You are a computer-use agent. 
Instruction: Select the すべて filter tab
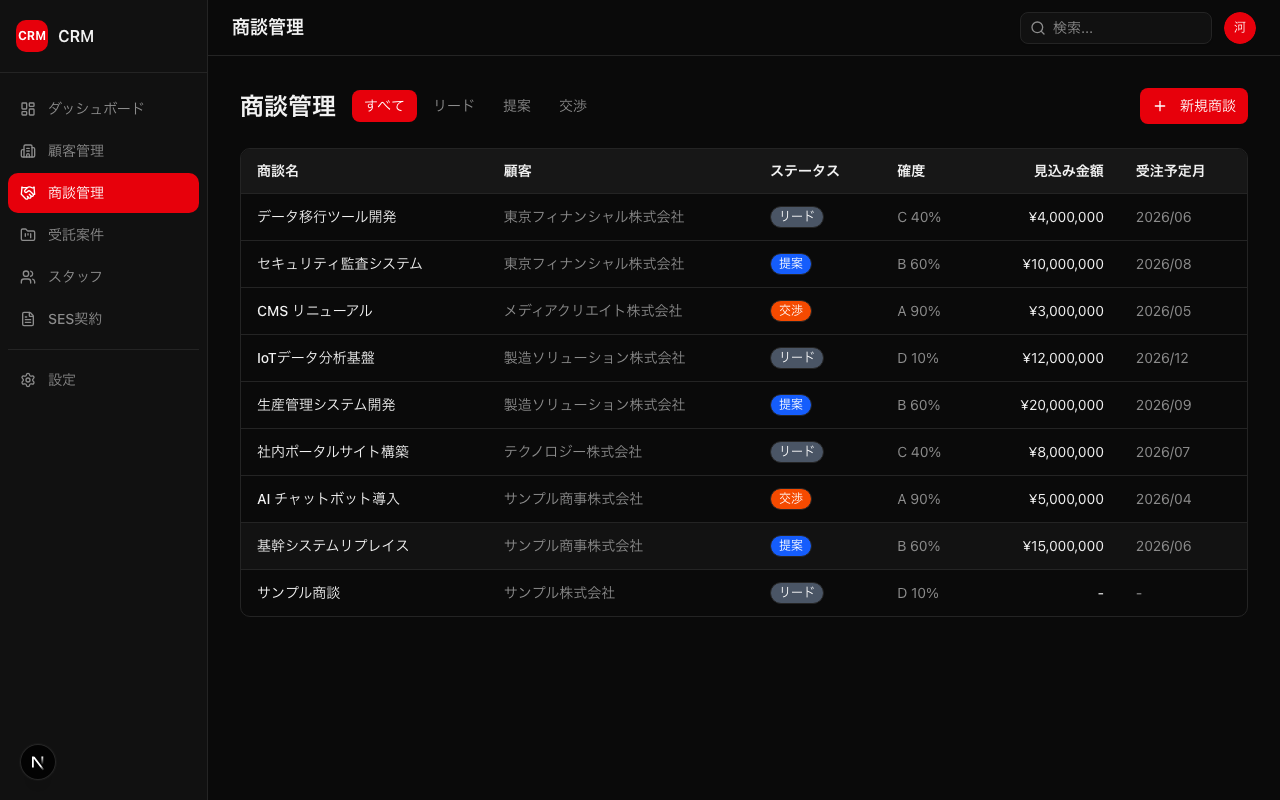(384, 106)
